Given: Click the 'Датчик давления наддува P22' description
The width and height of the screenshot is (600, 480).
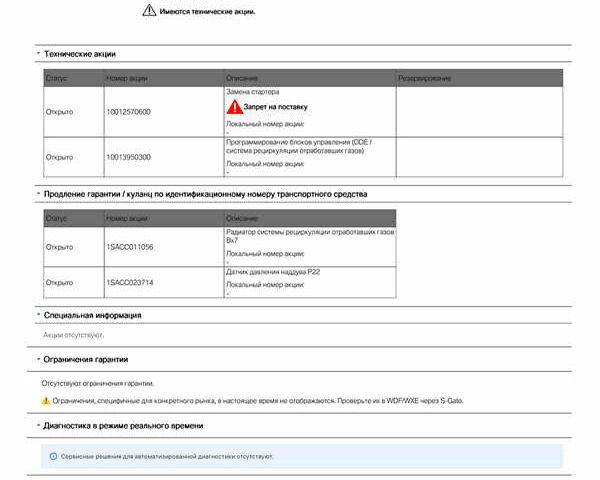Looking at the screenshot, I should pos(273,272).
